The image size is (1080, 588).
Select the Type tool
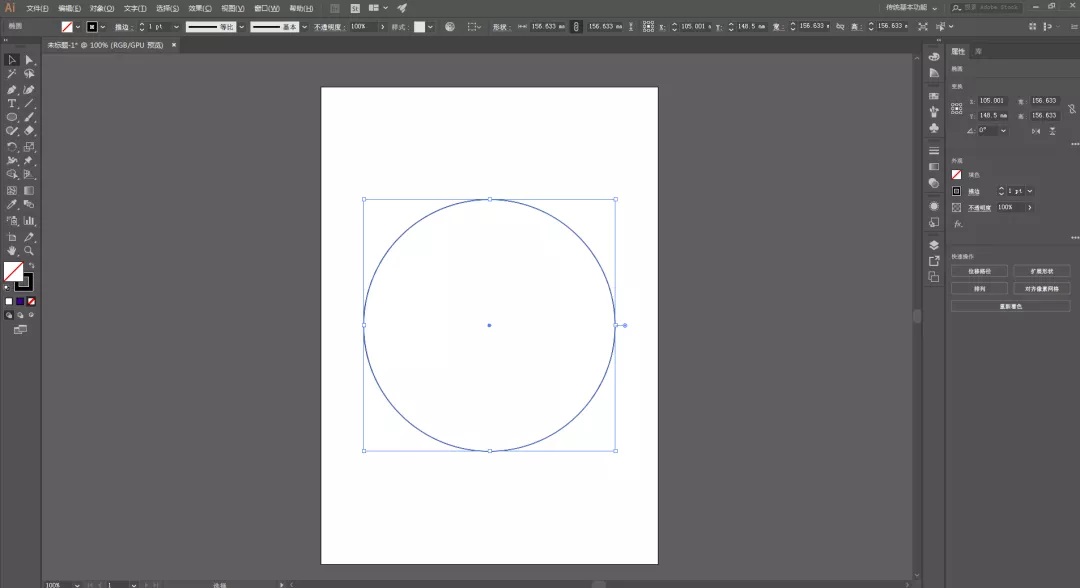(12, 103)
